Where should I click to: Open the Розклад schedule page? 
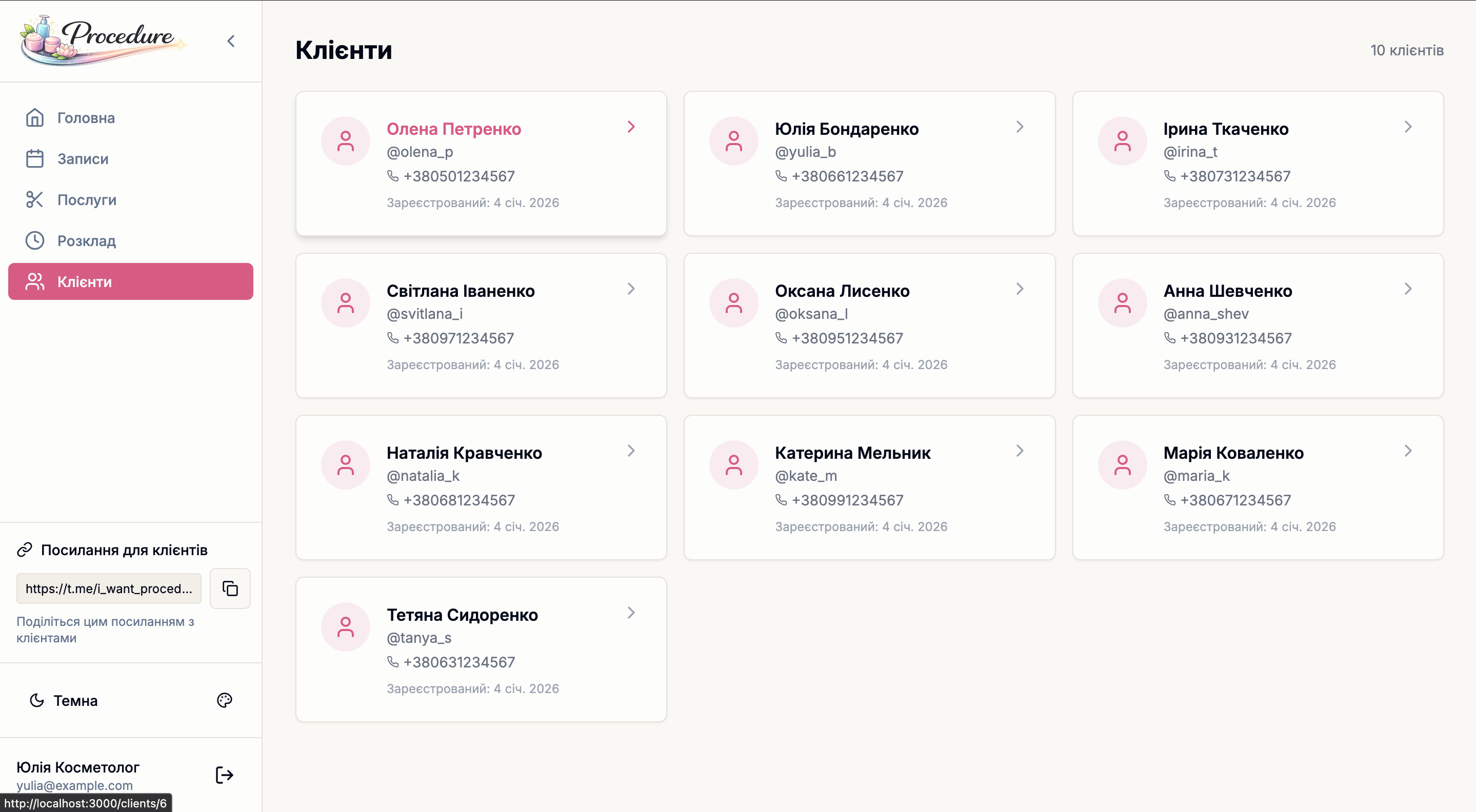86,240
